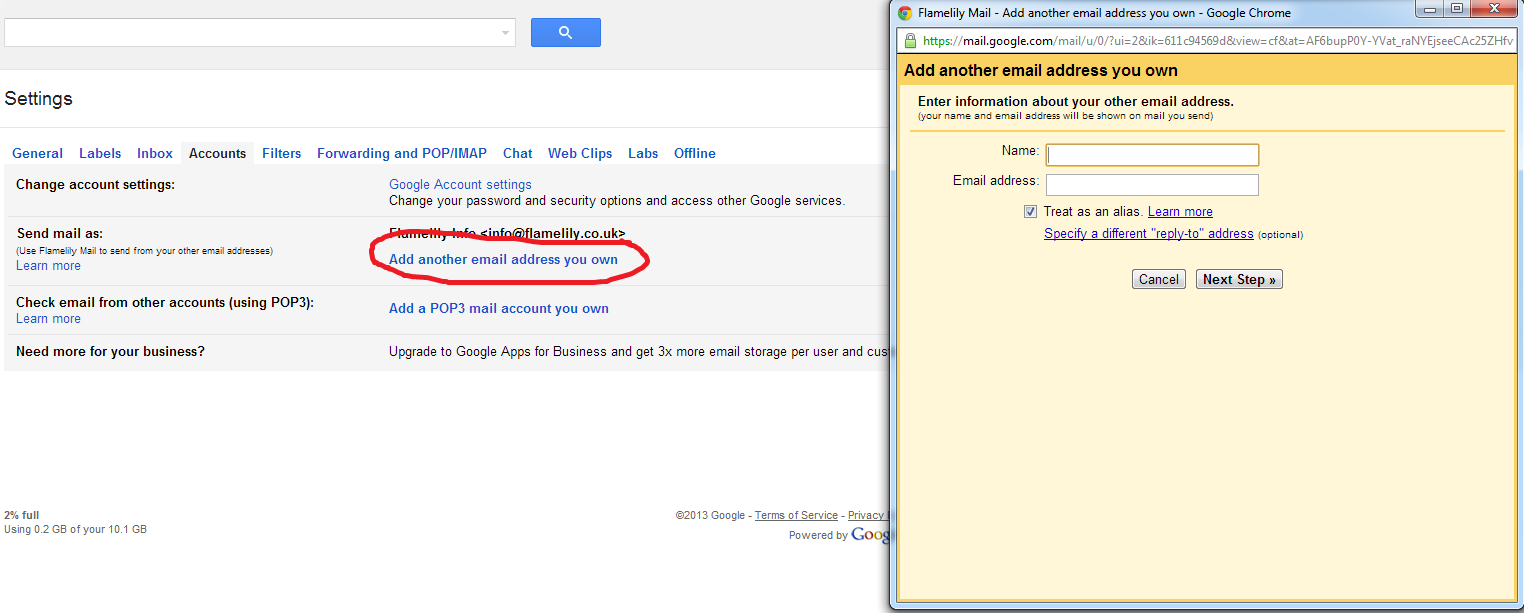Viewport: 1524px width, 613px height.
Task: Open 'Add a POP3 mail account you own'
Action: click(x=498, y=308)
